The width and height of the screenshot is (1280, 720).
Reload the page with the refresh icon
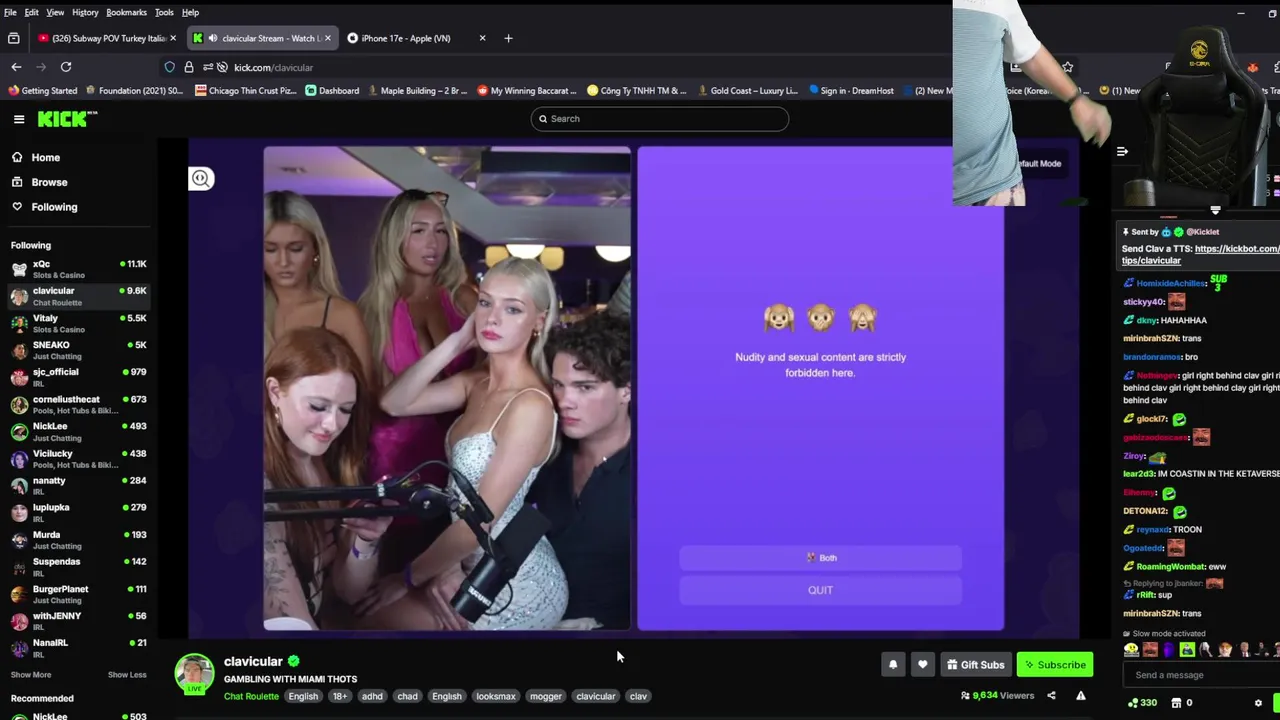click(66, 67)
